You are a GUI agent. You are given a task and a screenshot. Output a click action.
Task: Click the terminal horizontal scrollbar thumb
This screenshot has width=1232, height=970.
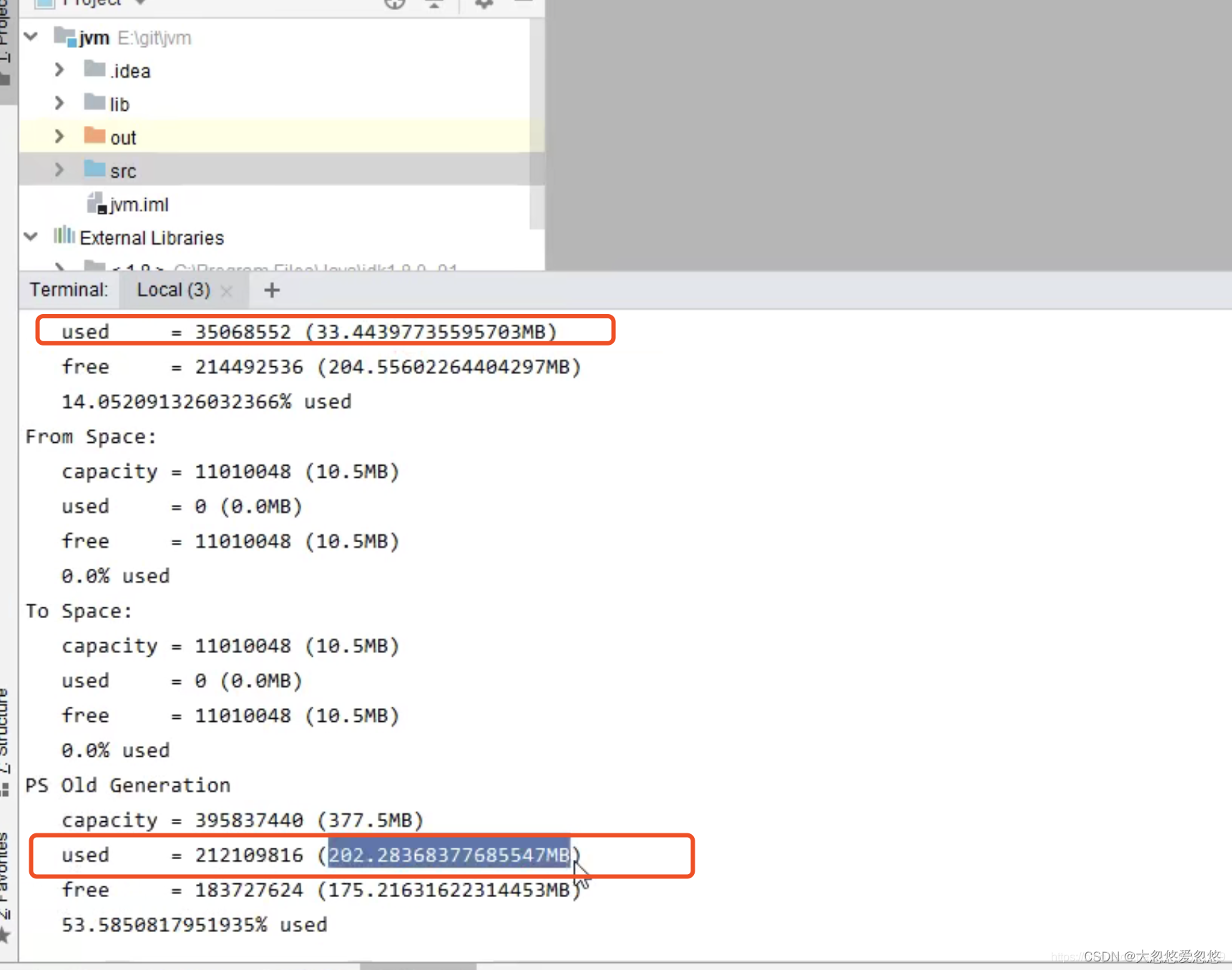coord(418,966)
